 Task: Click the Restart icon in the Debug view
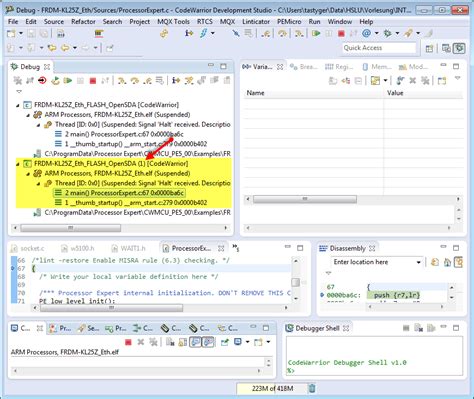click(x=55, y=81)
